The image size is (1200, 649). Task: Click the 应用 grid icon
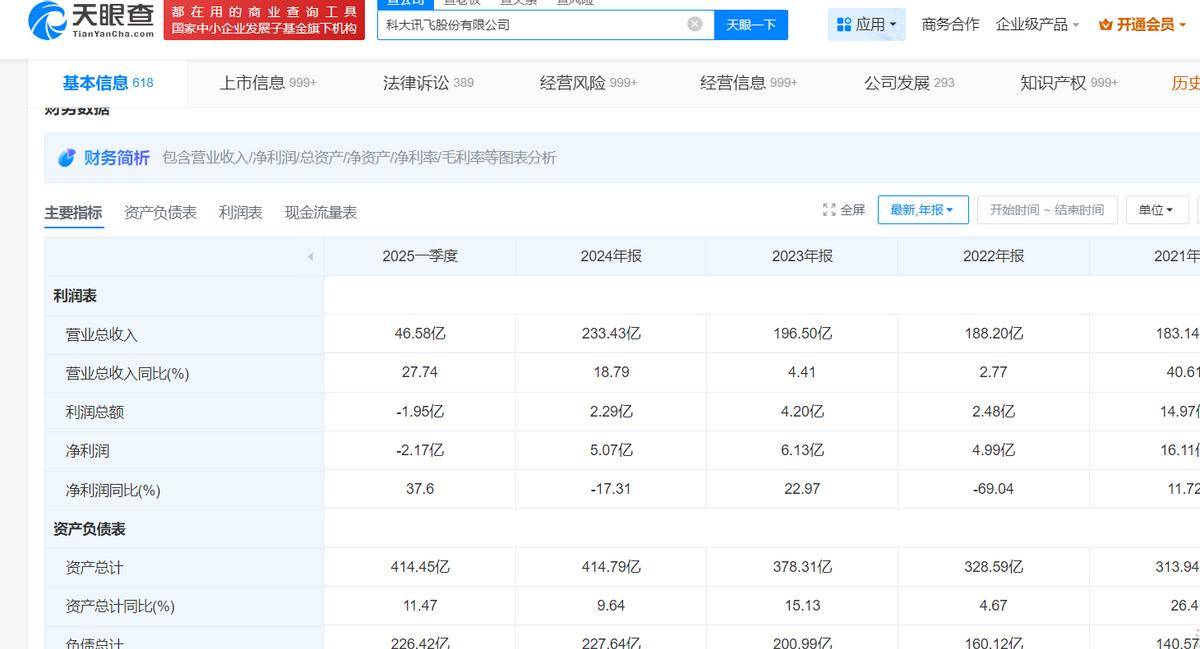pyautogui.click(x=843, y=24)
